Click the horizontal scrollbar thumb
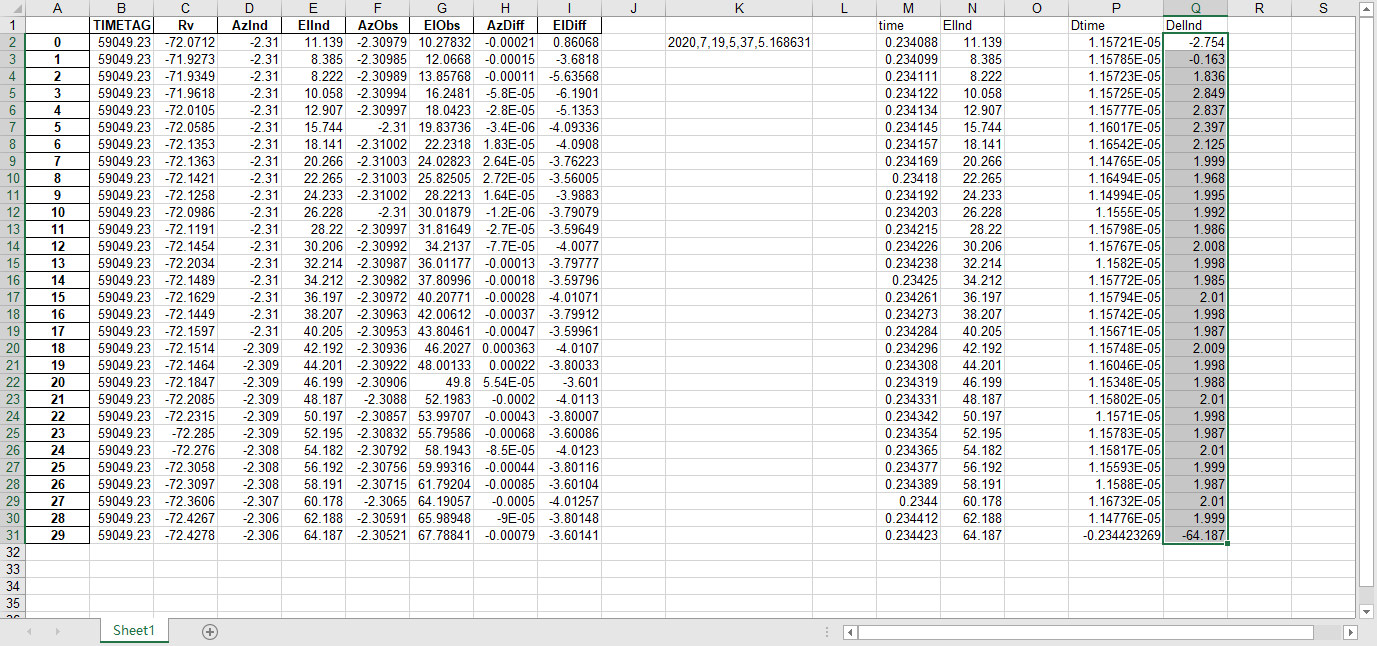The width and height of the screenshot is (1377, 646). coord(1090,632)
